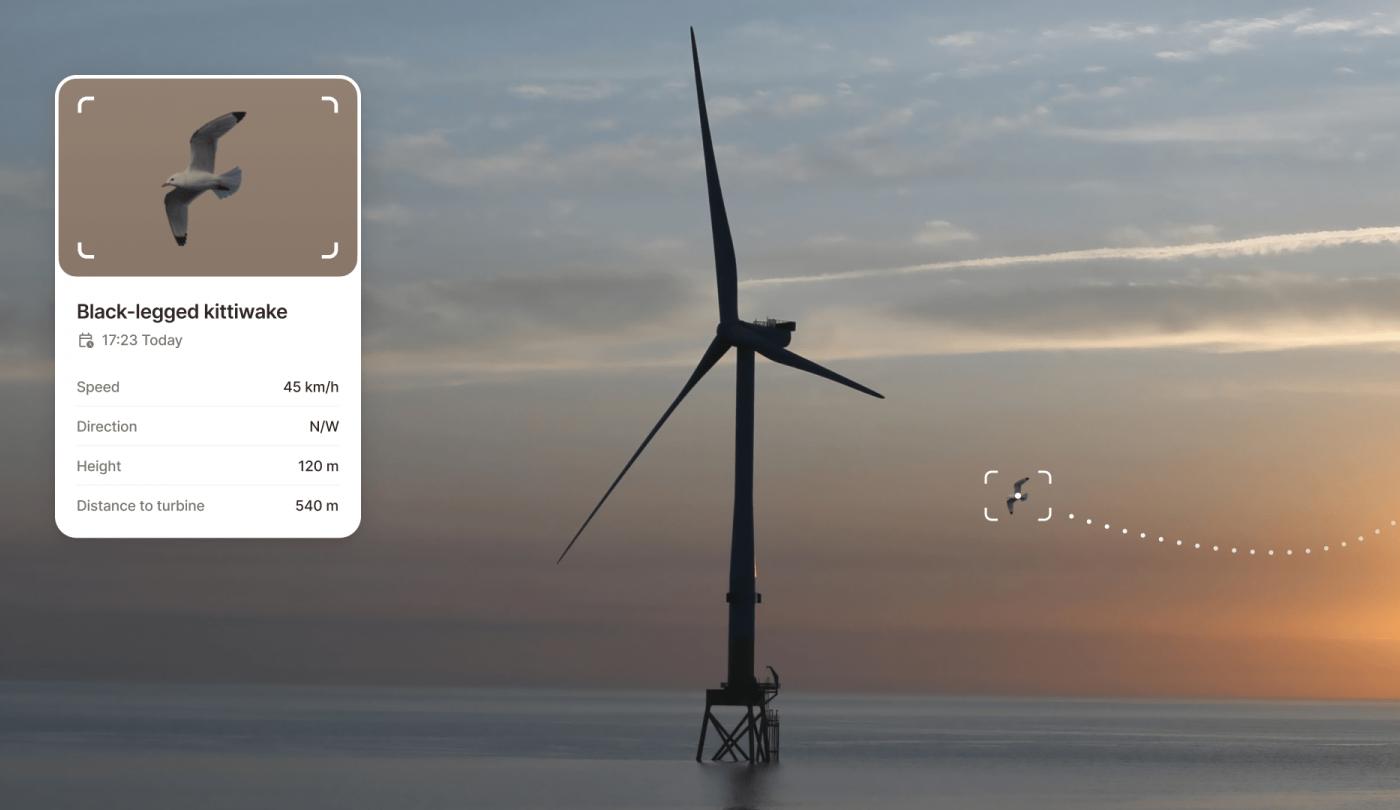This screenshot has width=1400, height=810.
Task: Click the Height row label
Action: [99, 466]
